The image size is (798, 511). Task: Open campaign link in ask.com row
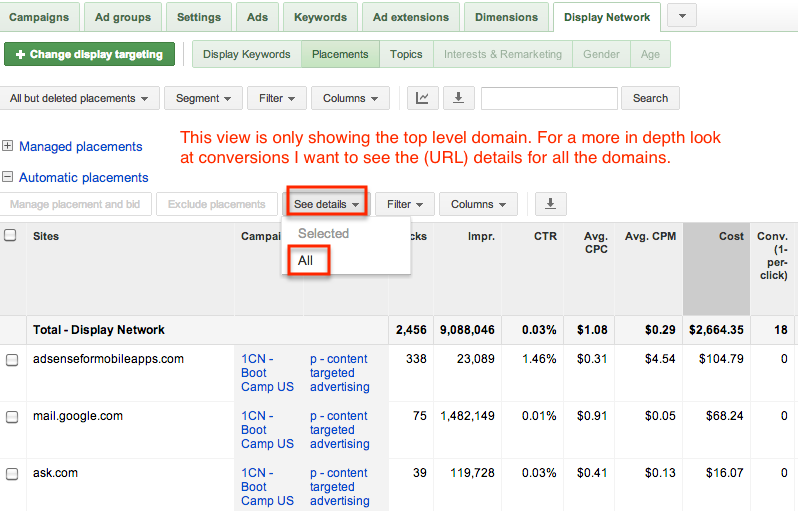[267, 487]
